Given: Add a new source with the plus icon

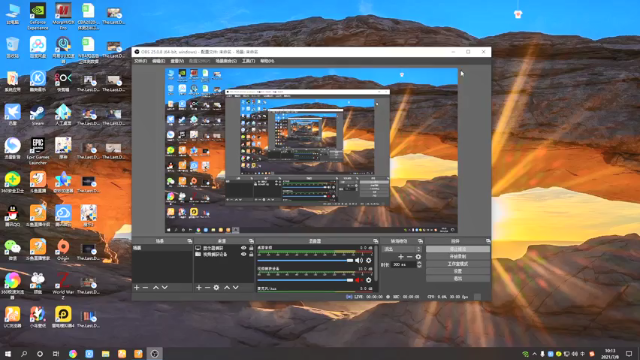Looking at the screenshot, I should click(x=199, y=287).
